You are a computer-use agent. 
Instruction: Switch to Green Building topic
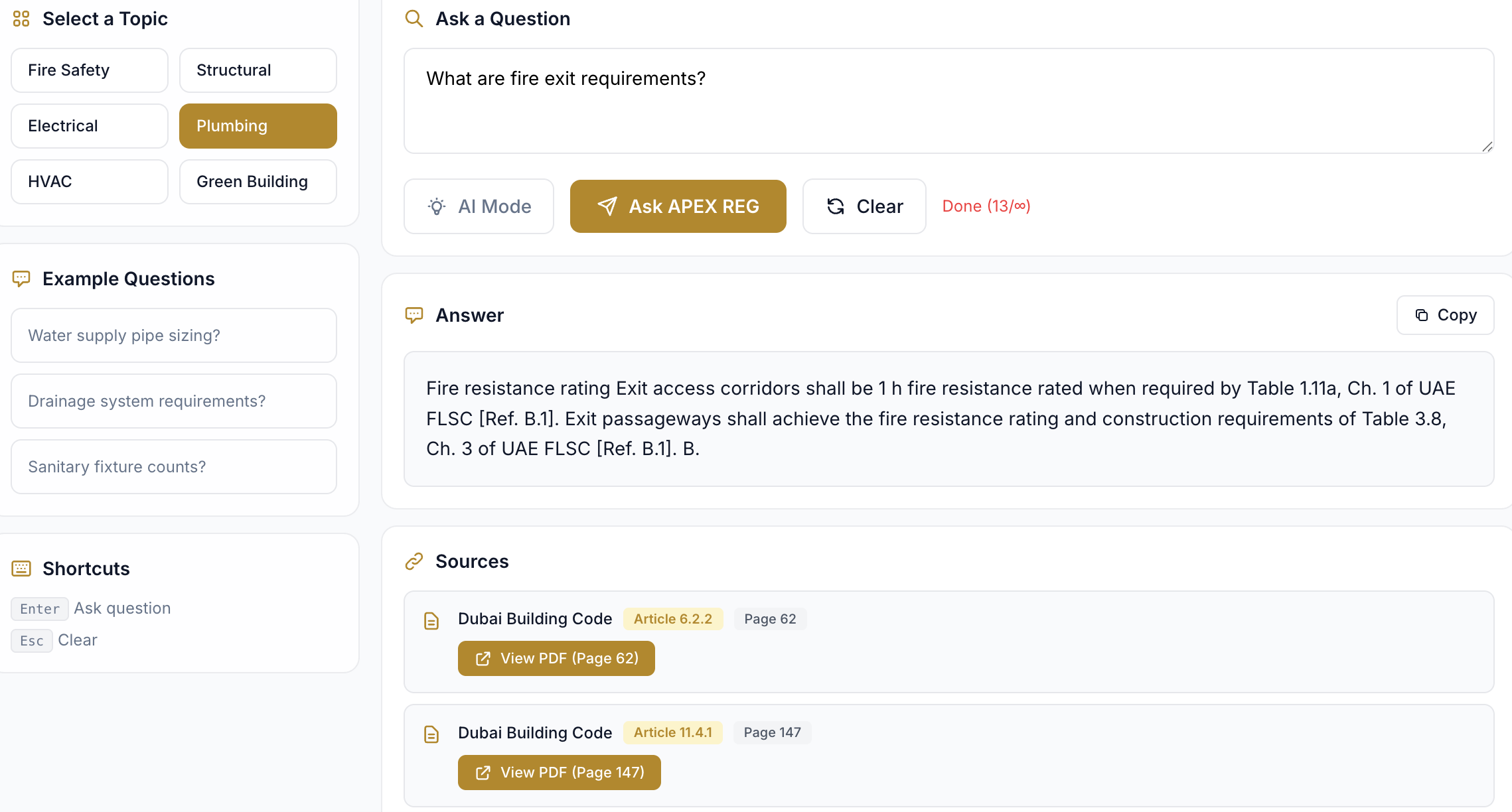pos(258,182)
